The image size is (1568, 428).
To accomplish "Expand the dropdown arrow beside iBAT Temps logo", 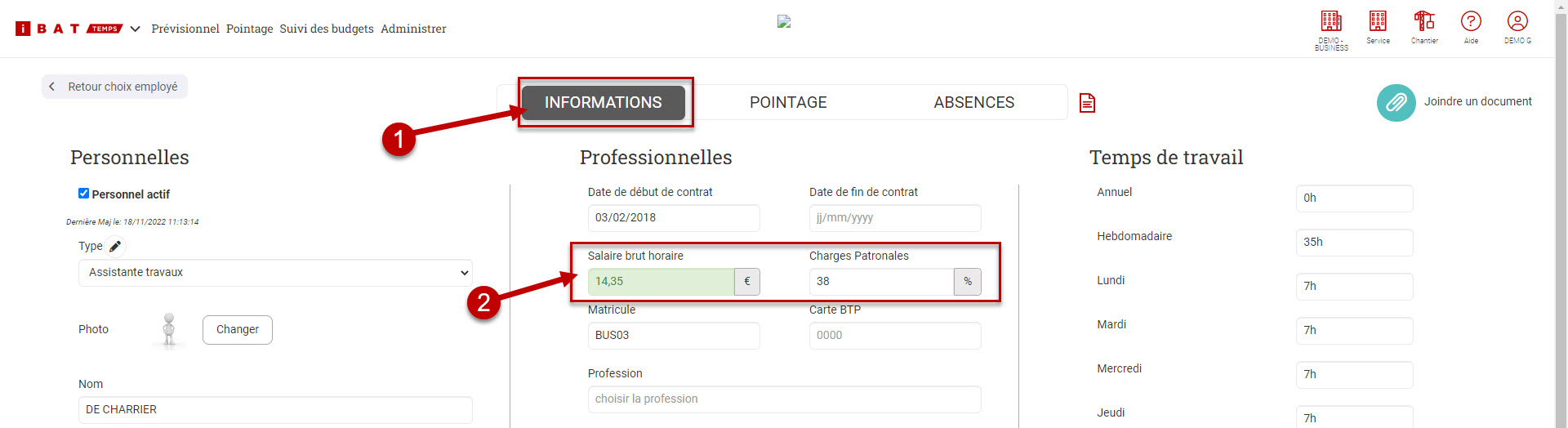I will pyautogui.click(x=136, y=29).
